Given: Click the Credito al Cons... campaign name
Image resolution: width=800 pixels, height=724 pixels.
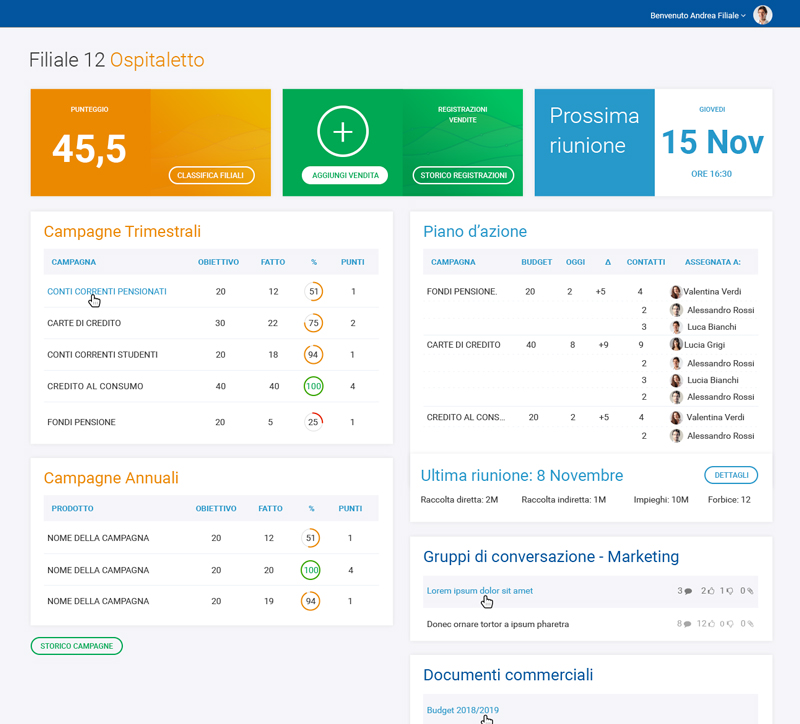Looking at the screenshot, I should [466, 417].
